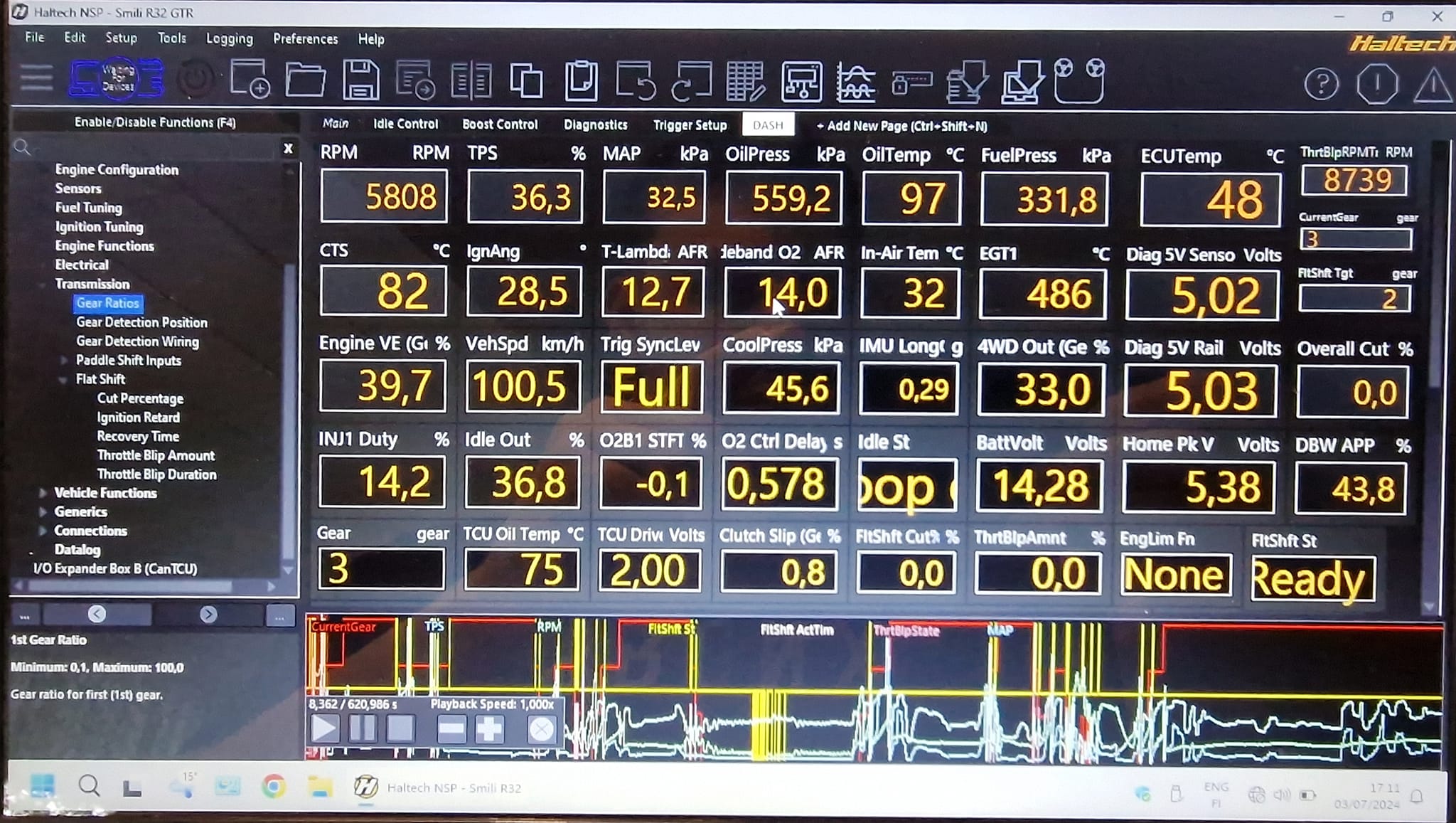Click the new map icon with plus

(249, 79)
